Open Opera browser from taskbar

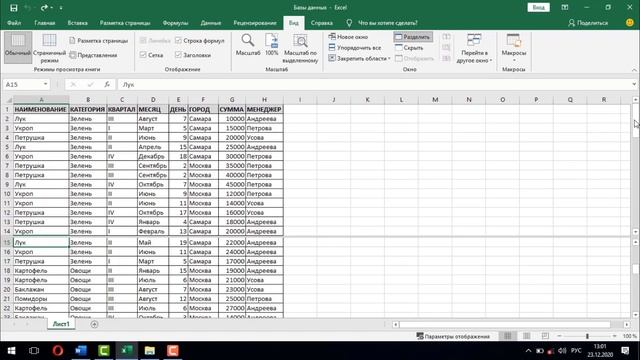coord(58,351)
